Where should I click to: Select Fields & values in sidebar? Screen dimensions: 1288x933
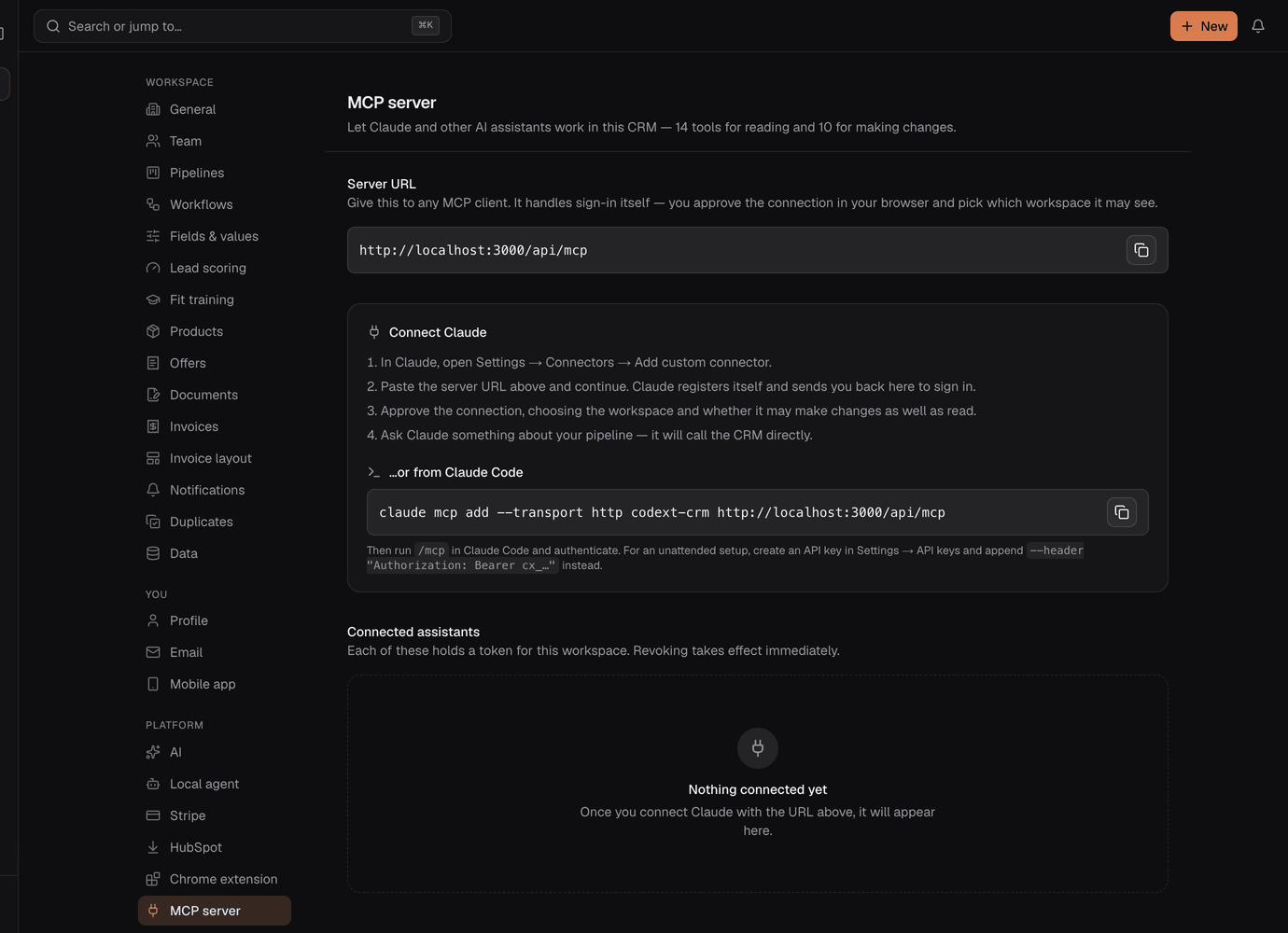[214, 236]
